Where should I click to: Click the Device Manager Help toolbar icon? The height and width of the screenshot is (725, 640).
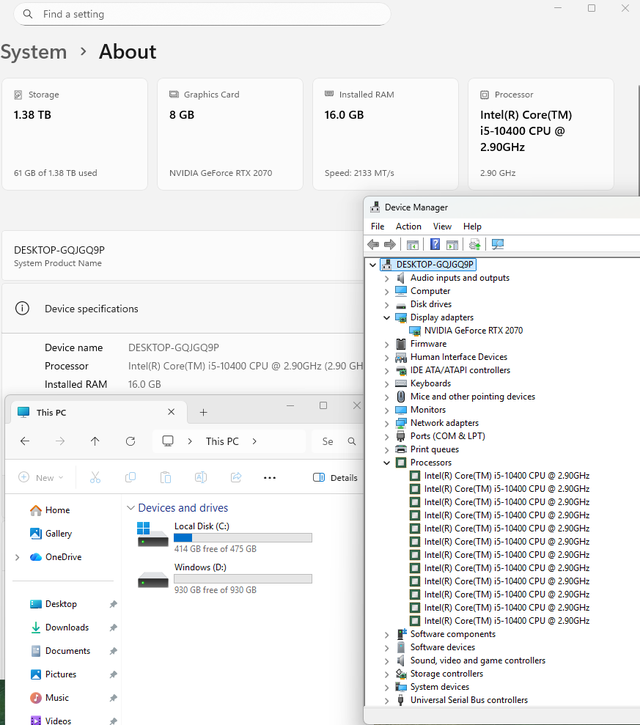[x=435, y=244]
